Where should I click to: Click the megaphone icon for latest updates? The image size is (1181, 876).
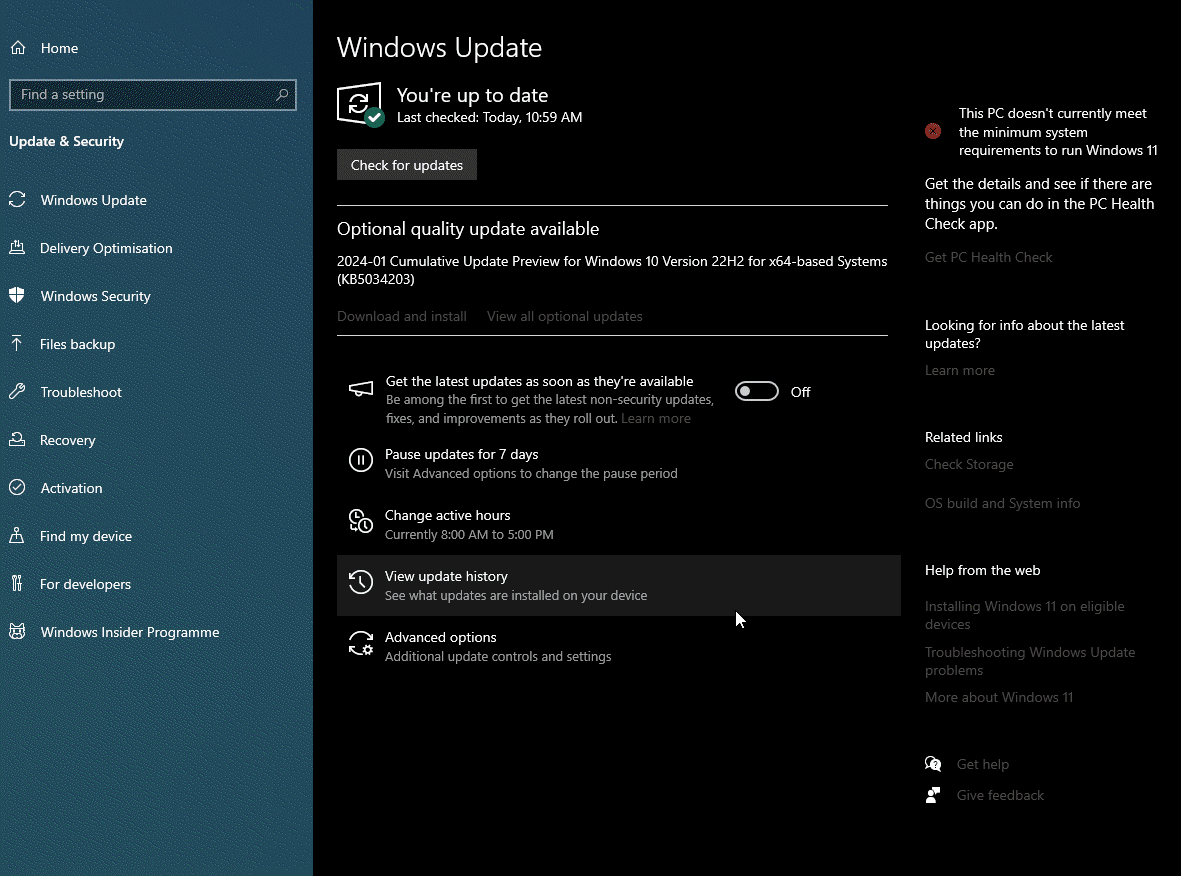coord(361,389)
